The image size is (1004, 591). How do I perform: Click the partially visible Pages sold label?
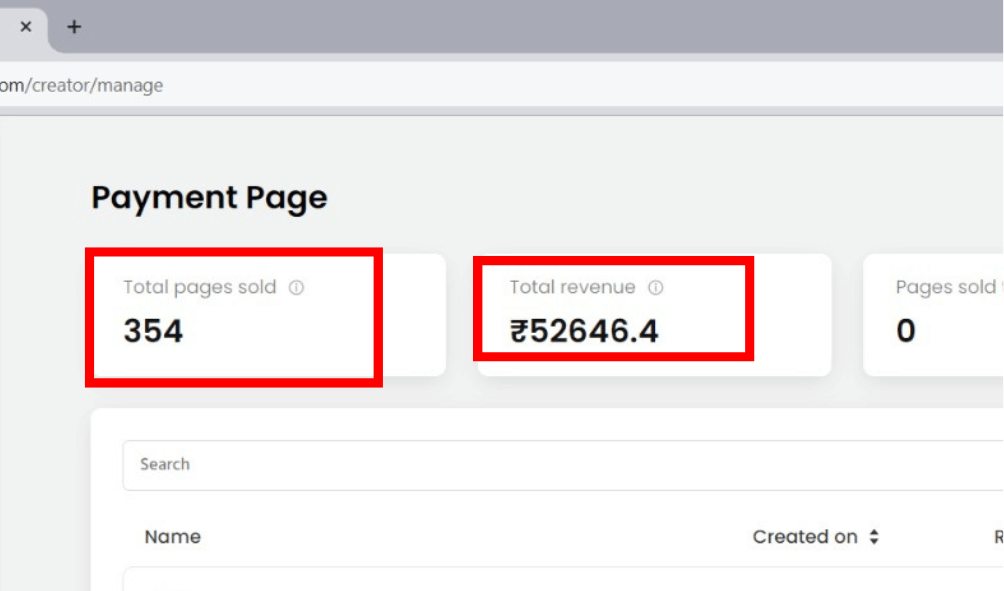[945, 288]
